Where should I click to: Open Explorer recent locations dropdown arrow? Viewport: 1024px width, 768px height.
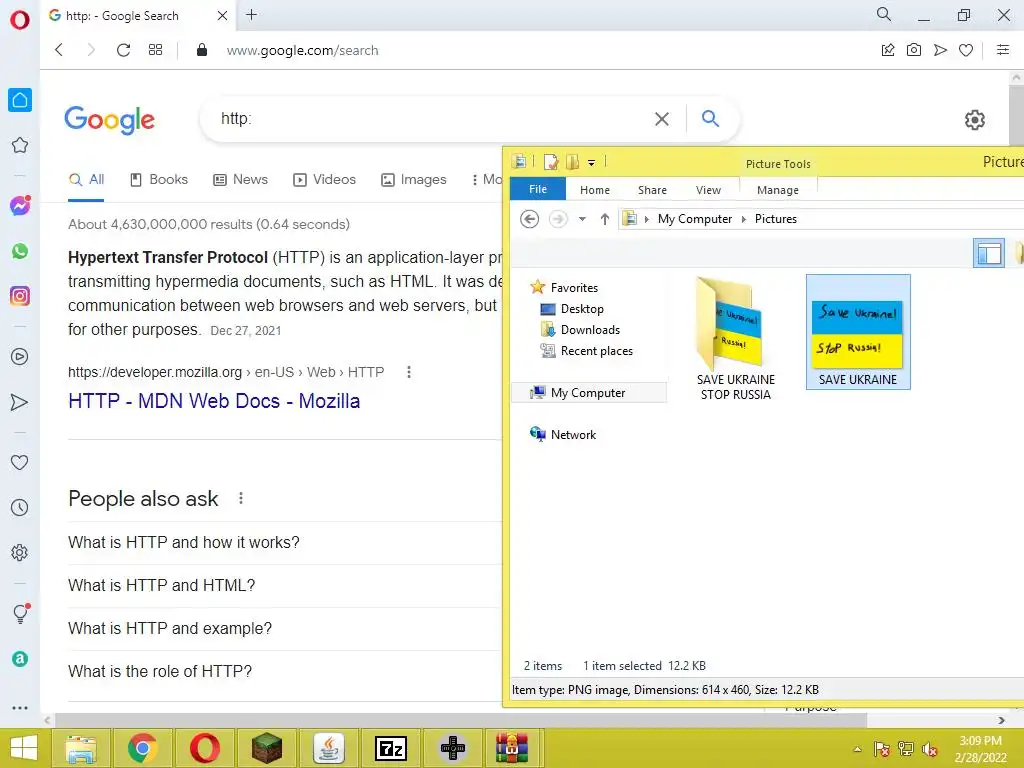(x=582, y=219)
